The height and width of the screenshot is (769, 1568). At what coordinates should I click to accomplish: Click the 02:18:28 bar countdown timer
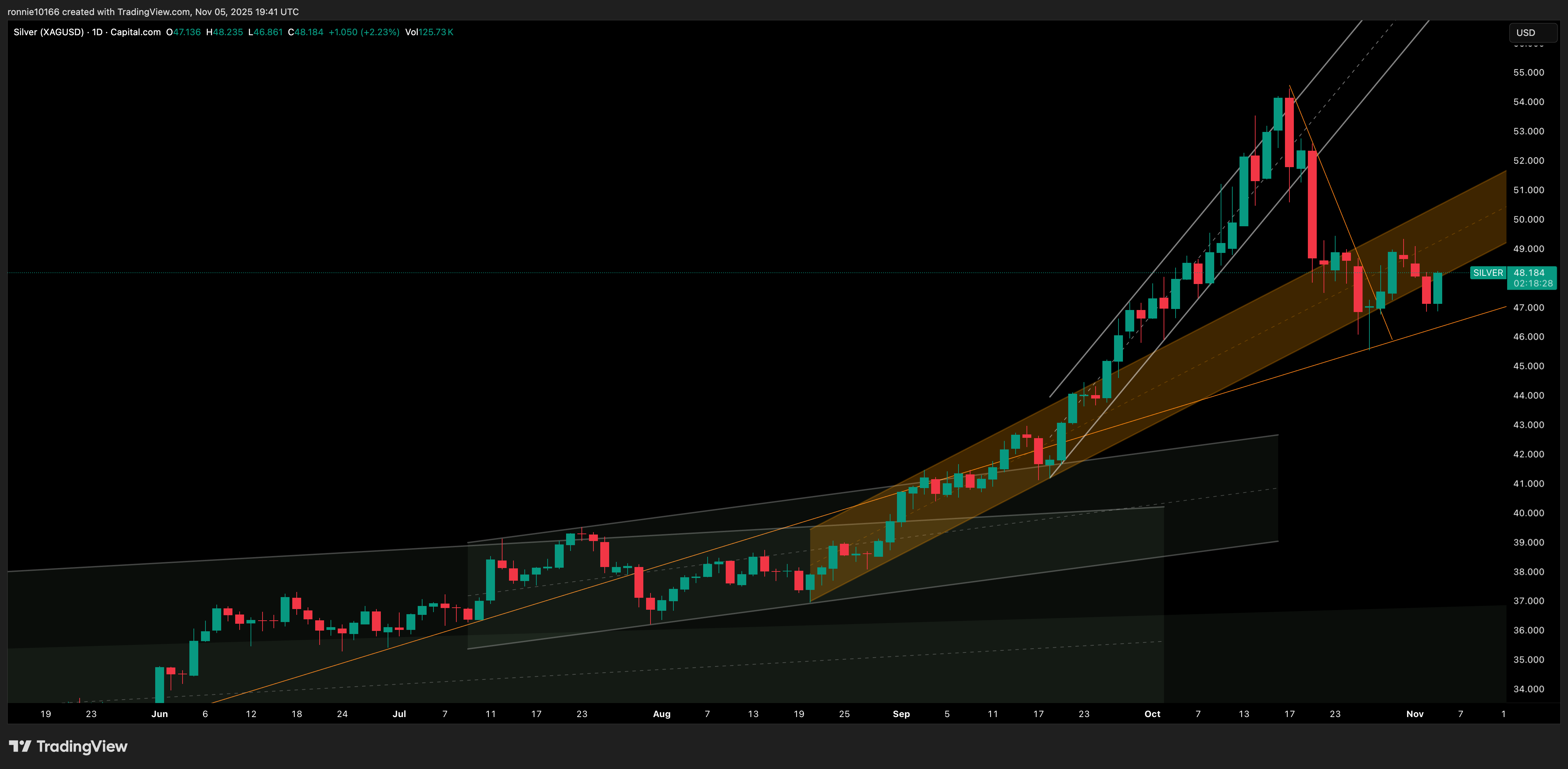(1533, 284)
